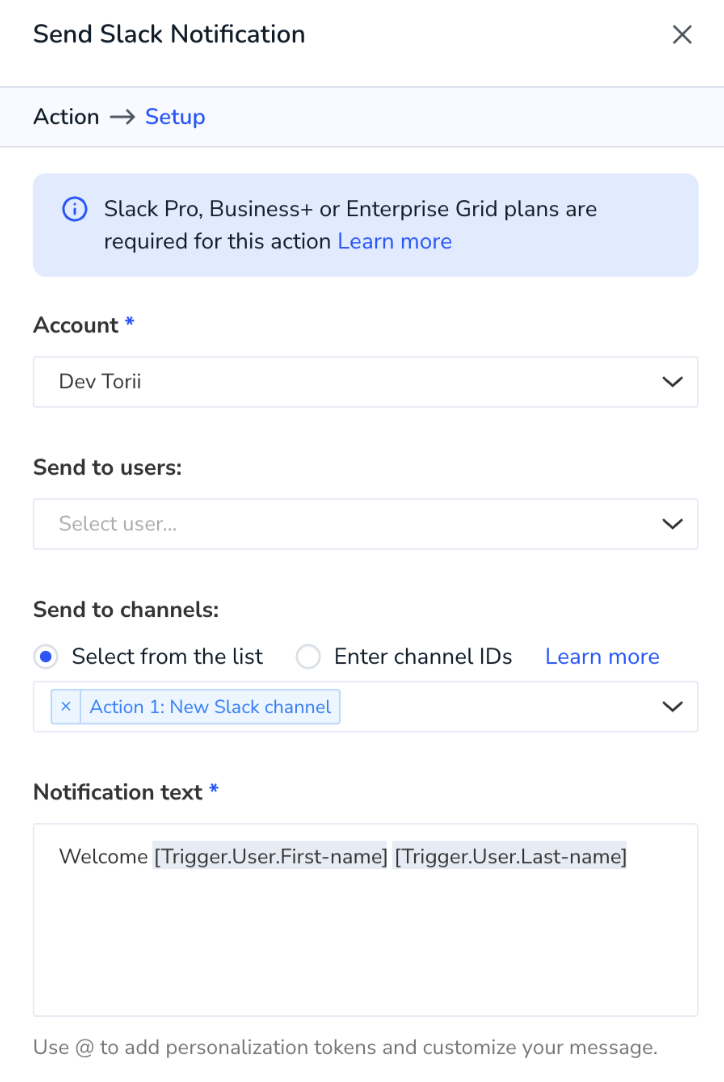This screenshot has height=1082, width=724.
Task: Remove the 'Action 1: New Slack channel' tag
Action: [x=66, y=707]
